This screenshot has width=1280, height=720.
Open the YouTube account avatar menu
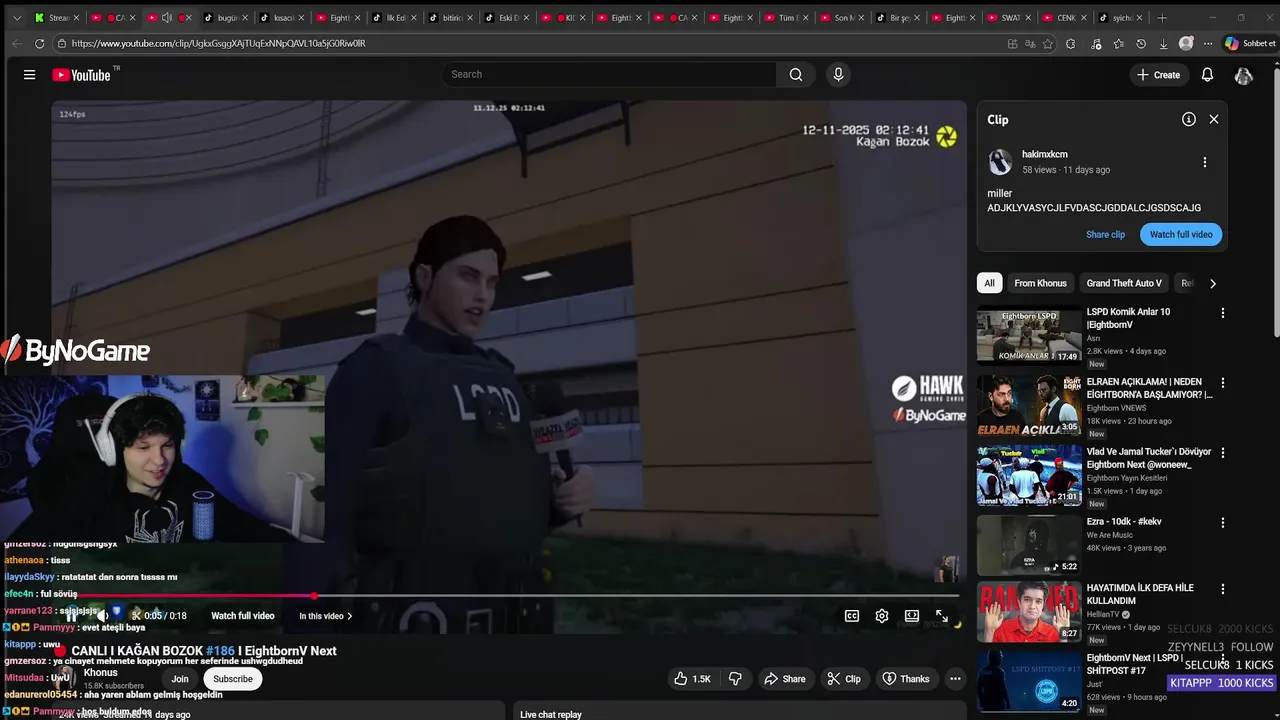[x=1244, y=75]
